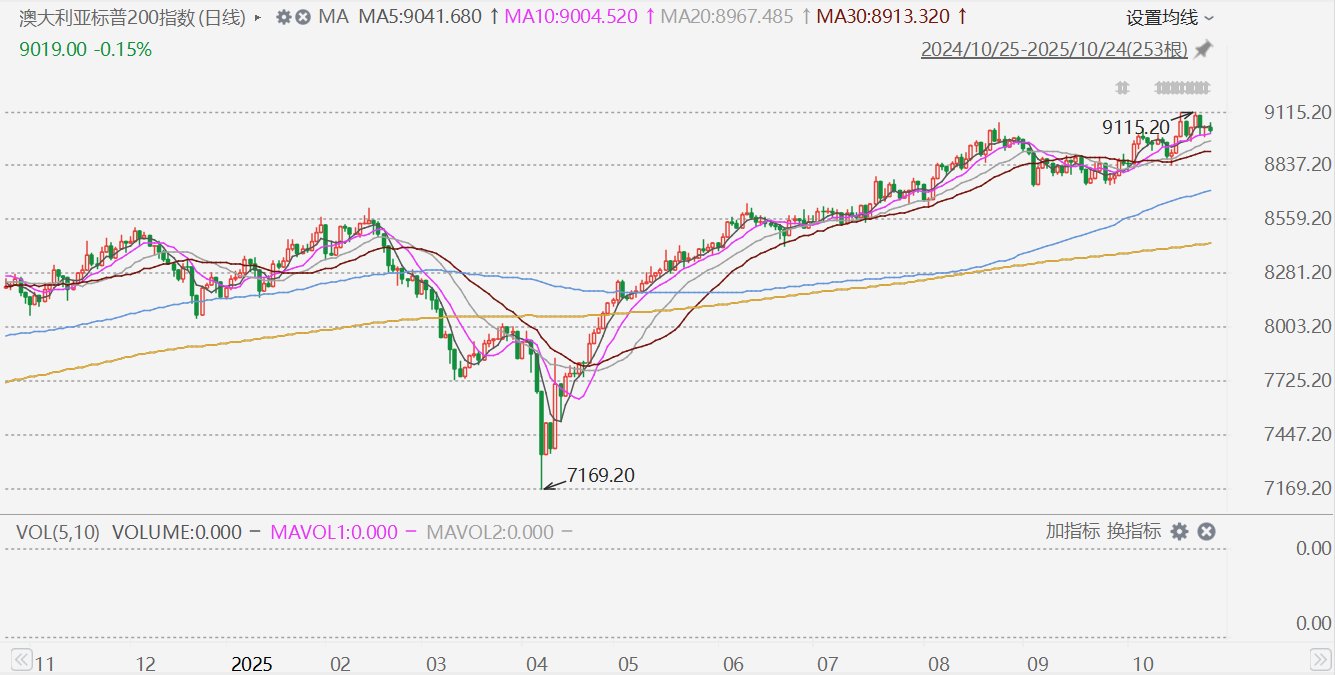Click the wide striped icon near the top right
Viewport: 1335px width, 675px height.
pos(1182,87)
